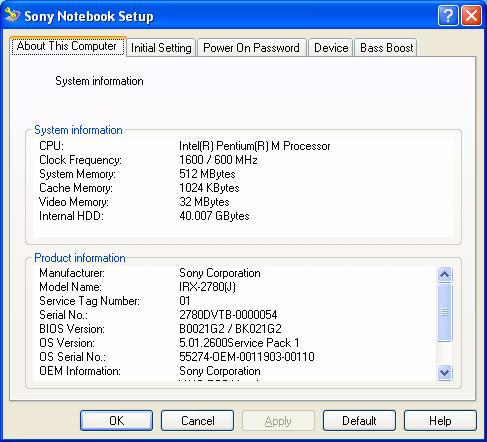Click the greyed-out Apply button
Viewport: 487px width, 442px height.
278,421
